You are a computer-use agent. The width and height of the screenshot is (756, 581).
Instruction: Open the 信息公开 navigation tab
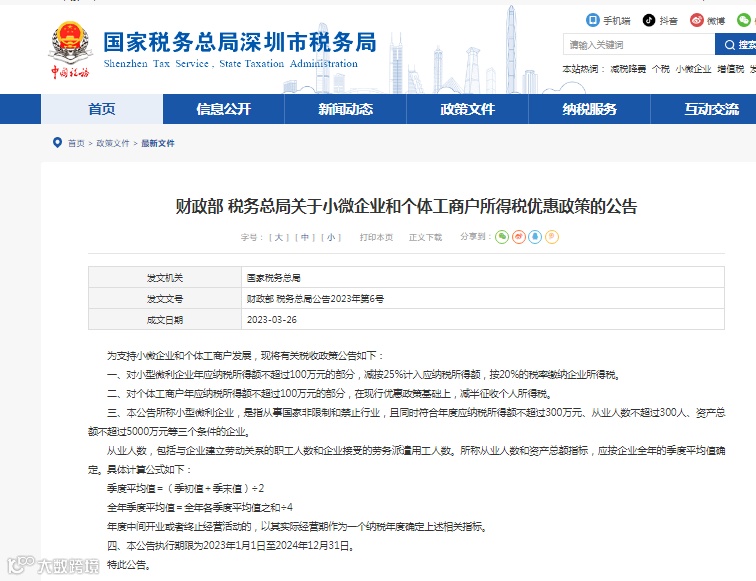[224, 109]
